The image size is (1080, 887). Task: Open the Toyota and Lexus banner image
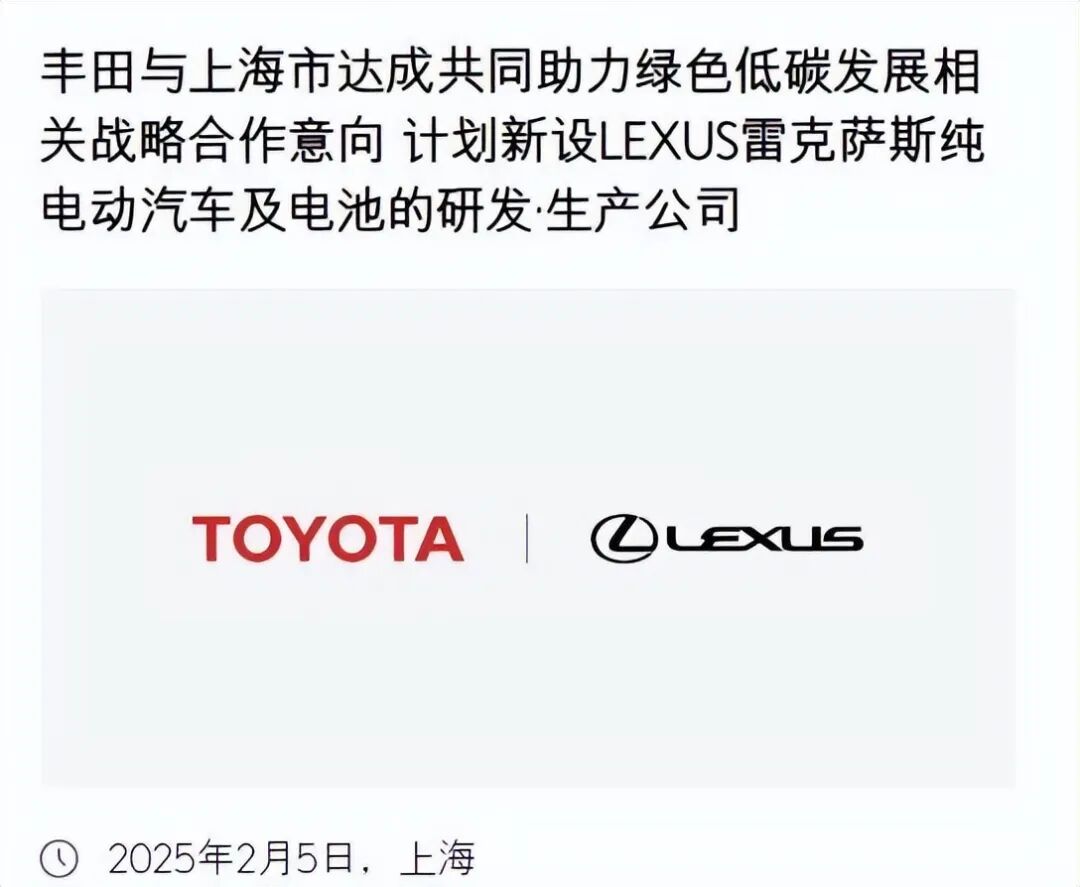click(x=528, y=538)
